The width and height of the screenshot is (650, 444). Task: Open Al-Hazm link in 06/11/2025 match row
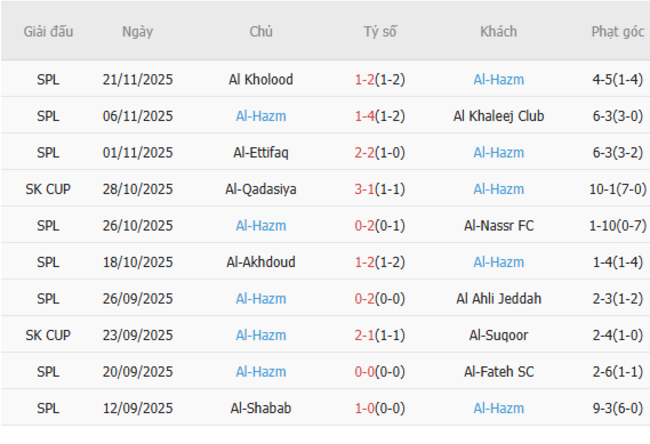(261, 116)
